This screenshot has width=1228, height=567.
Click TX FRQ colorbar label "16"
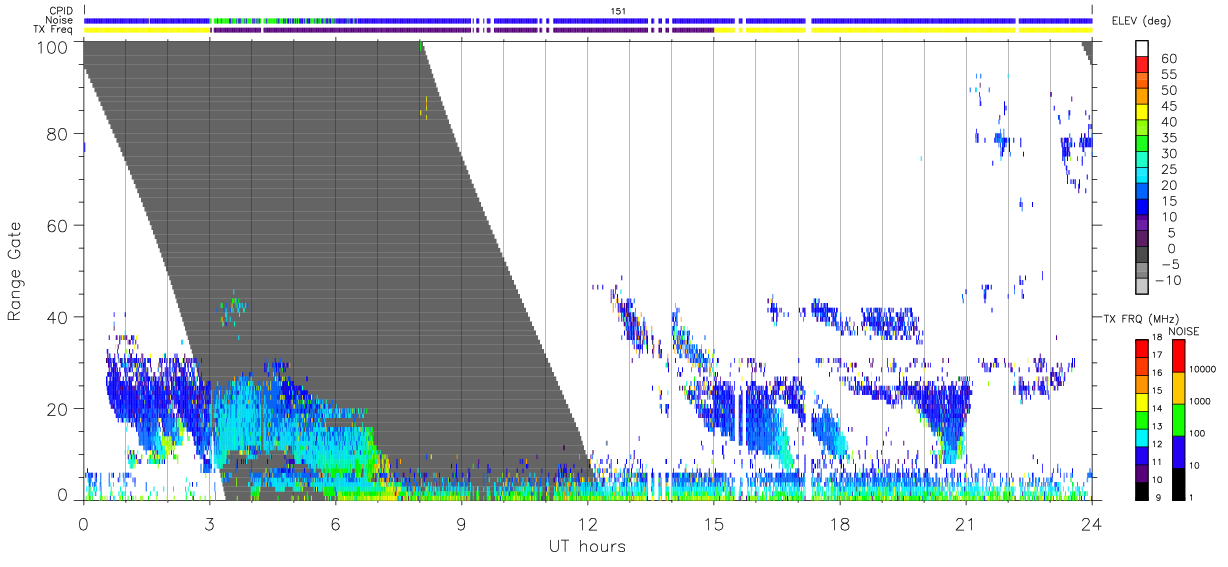tap(1159, 372)
